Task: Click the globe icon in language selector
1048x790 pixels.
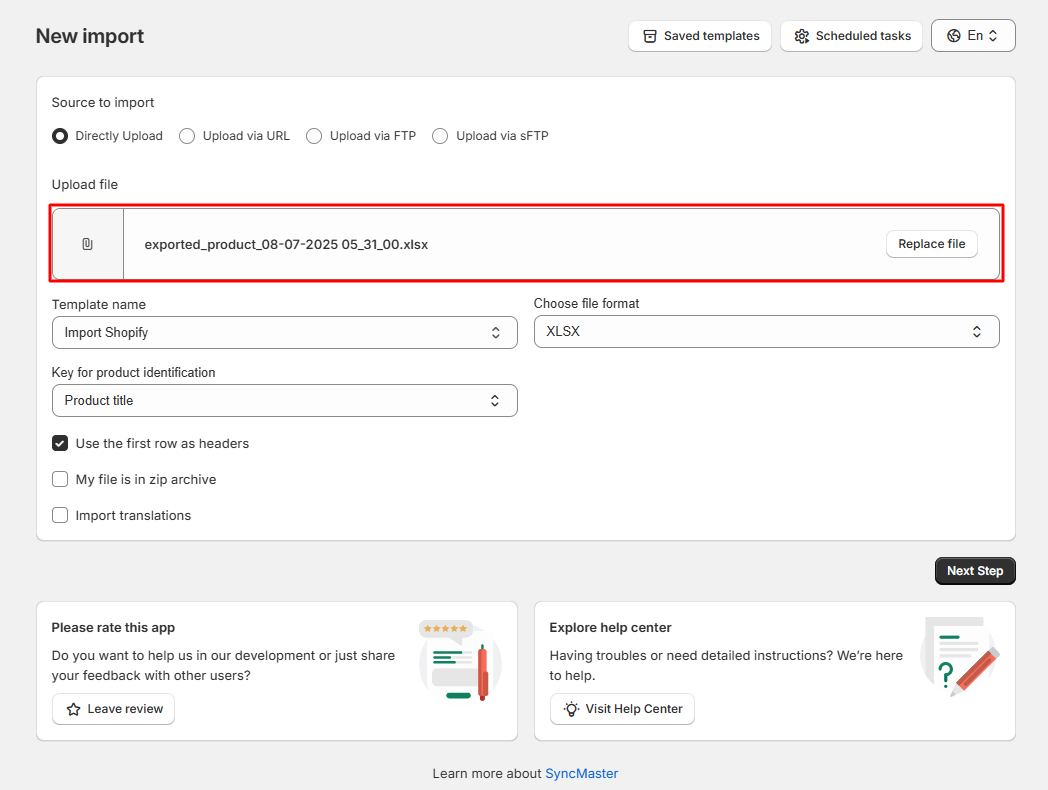Action: [x=954, y=36]
